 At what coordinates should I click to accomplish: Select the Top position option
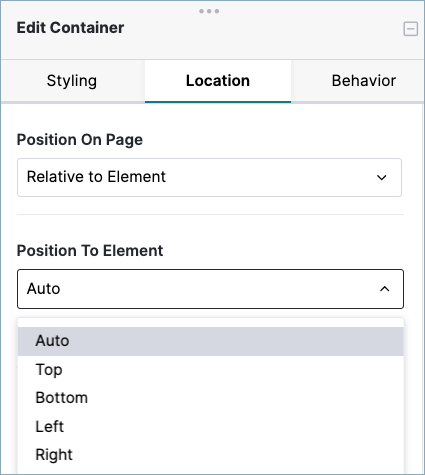pos(211,370)
